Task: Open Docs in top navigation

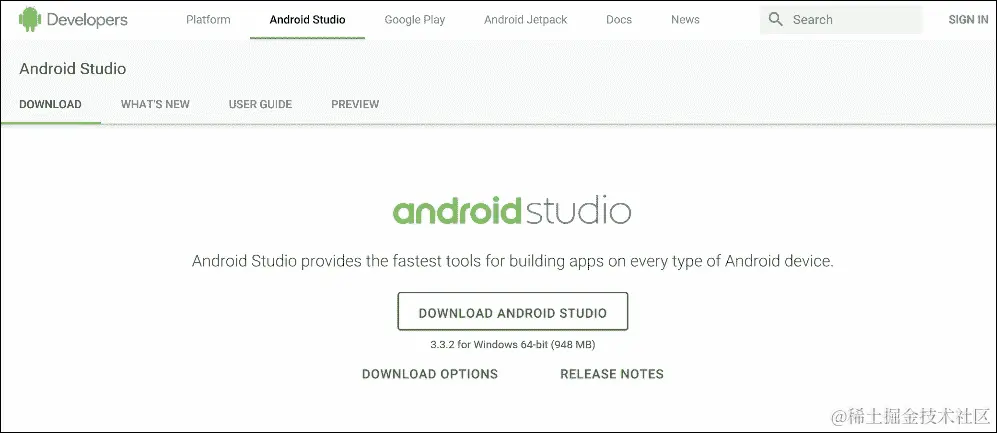Action: pyautogui.click(x=619, y=20)
